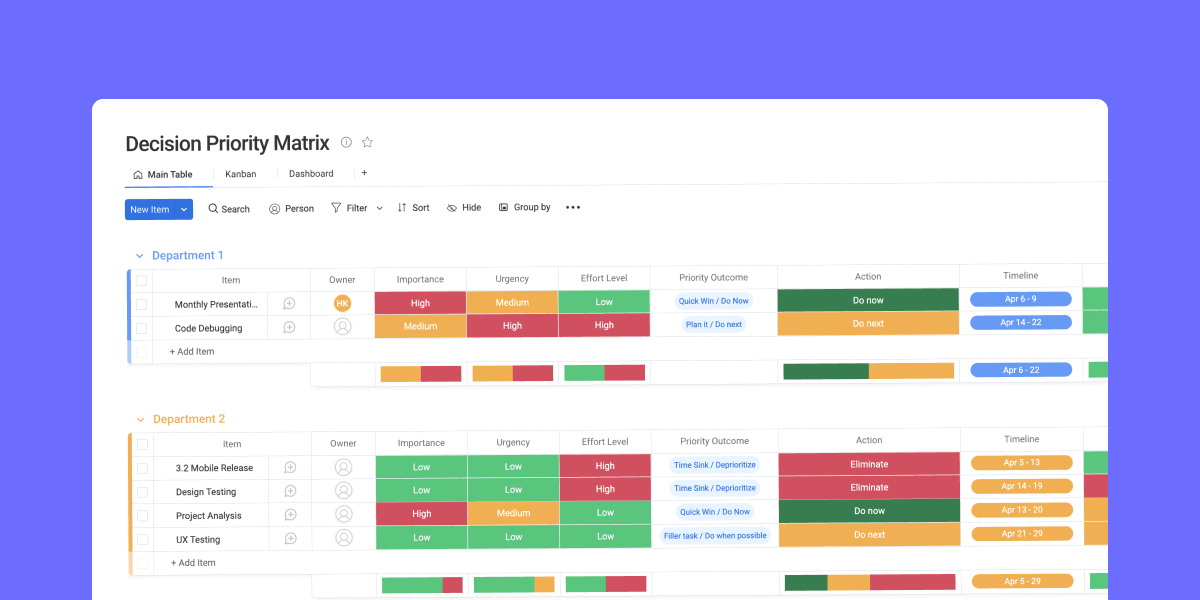1200x600 pixels.
Task: Open the three-dot more options menu
Action: 573,208
